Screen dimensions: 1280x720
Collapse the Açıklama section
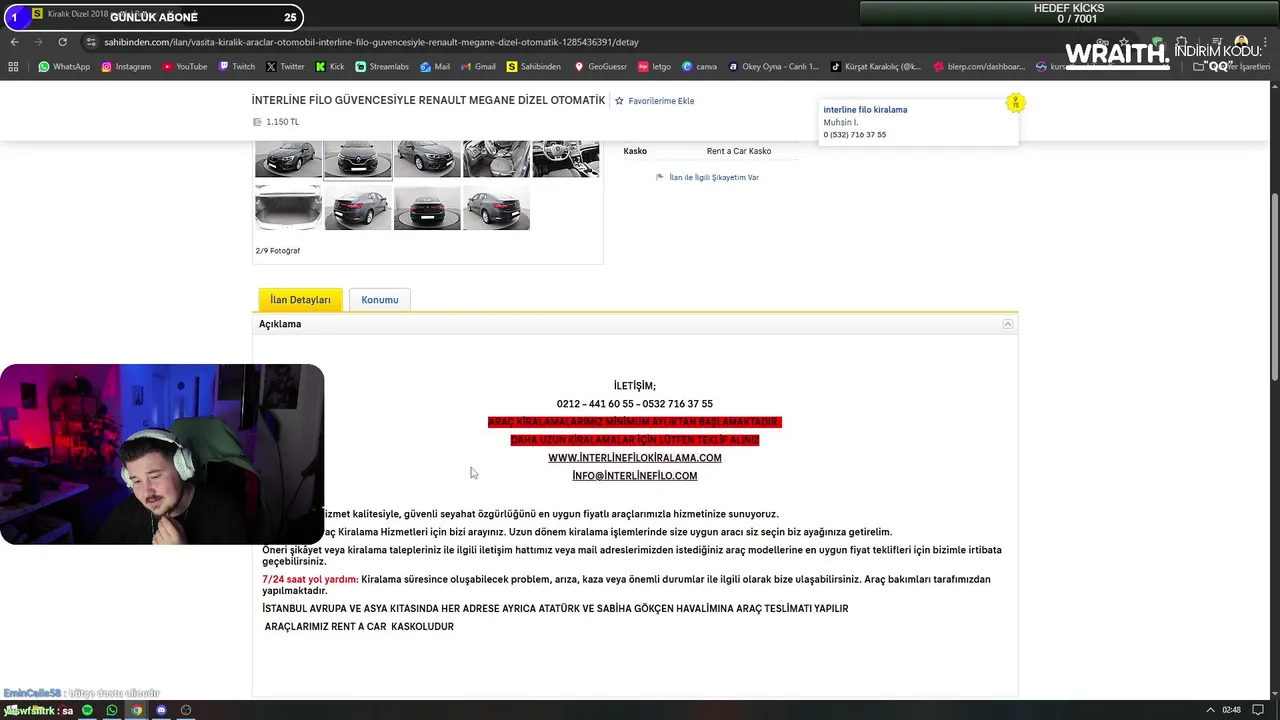[1008, 324]
